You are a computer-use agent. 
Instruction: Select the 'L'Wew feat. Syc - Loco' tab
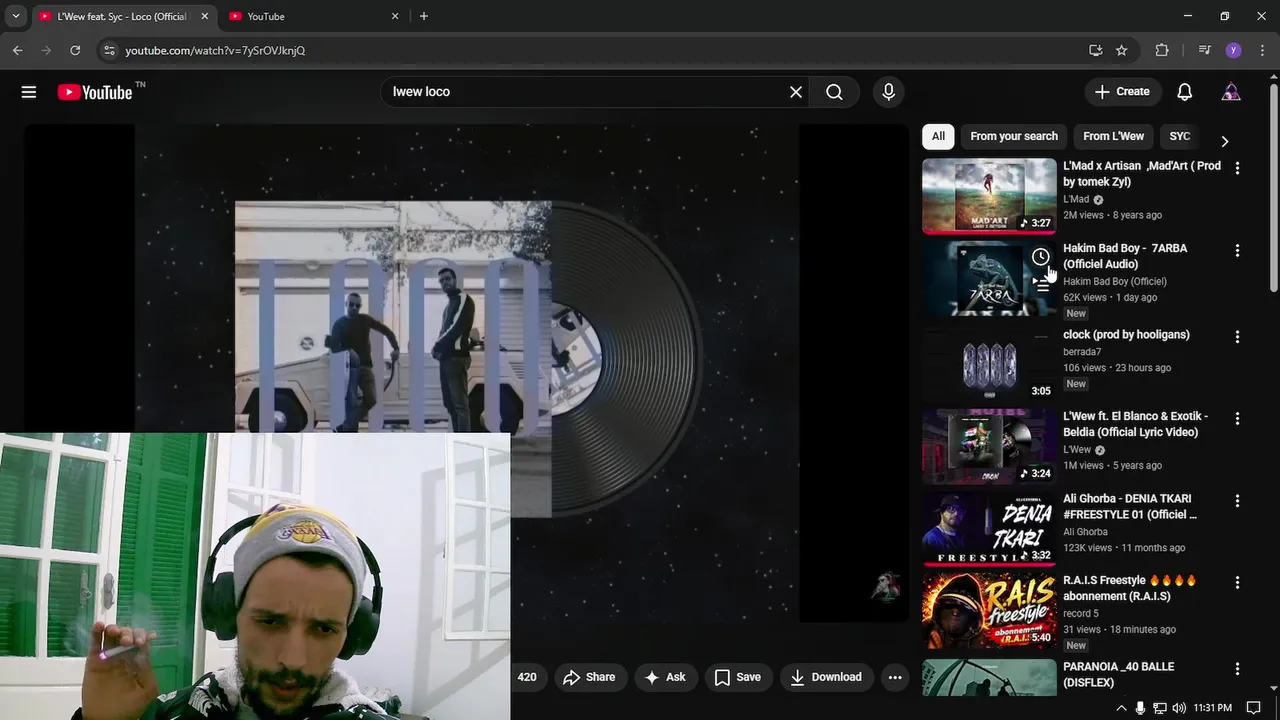tap(122, 16)
